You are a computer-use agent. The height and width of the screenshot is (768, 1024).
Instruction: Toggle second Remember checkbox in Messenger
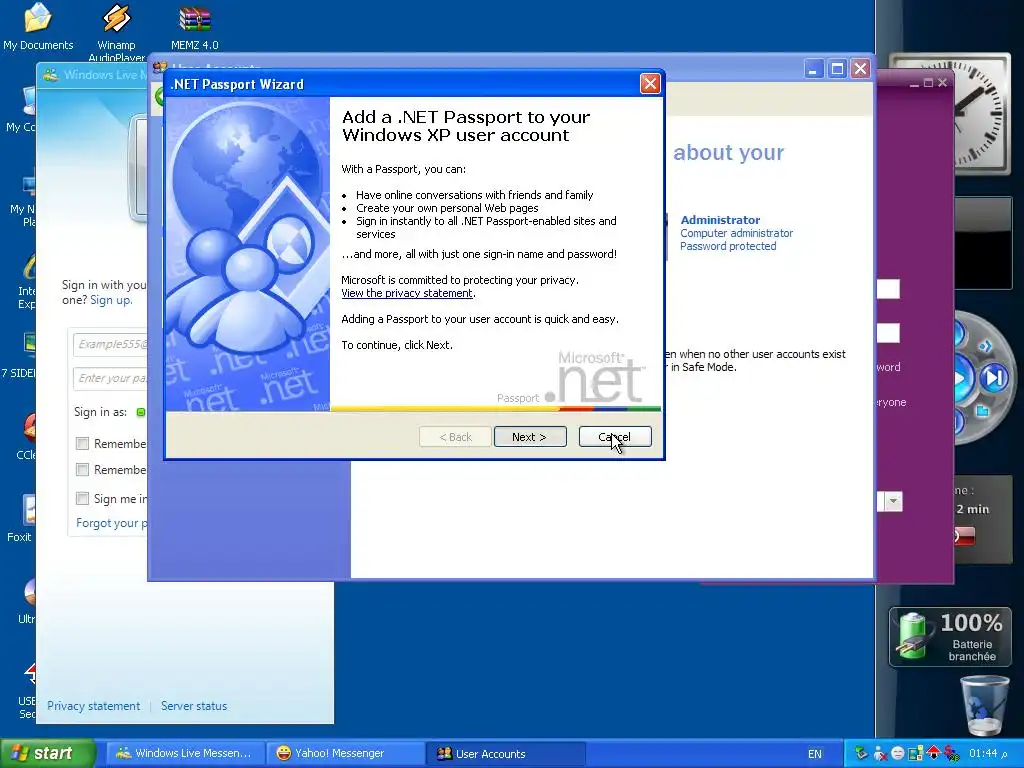(82, 470)
